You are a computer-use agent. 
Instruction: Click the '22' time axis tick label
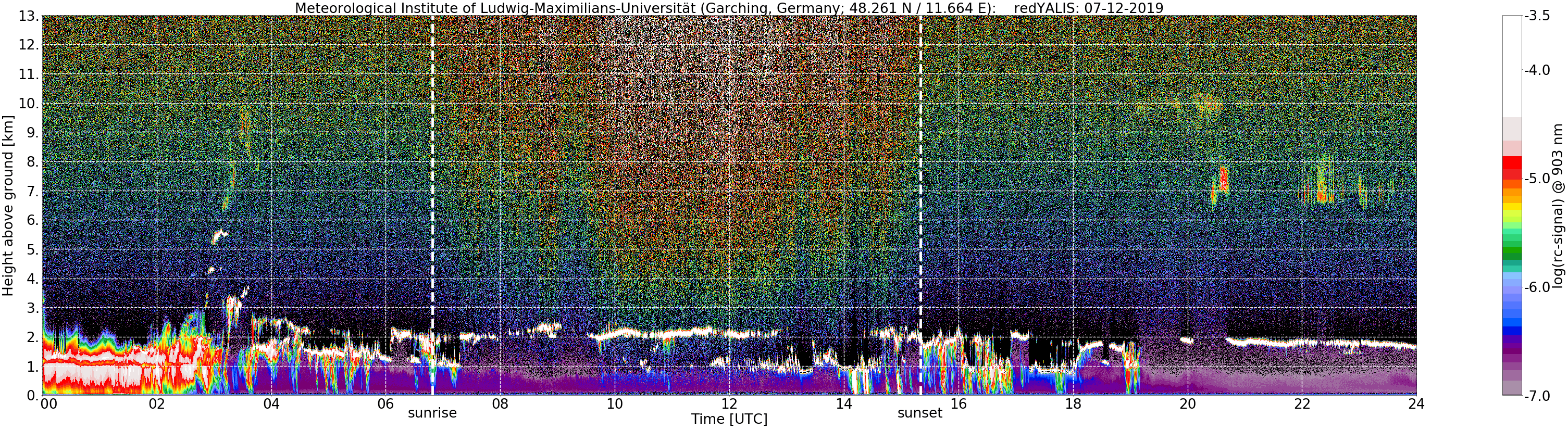click(x=1302, y=403)
